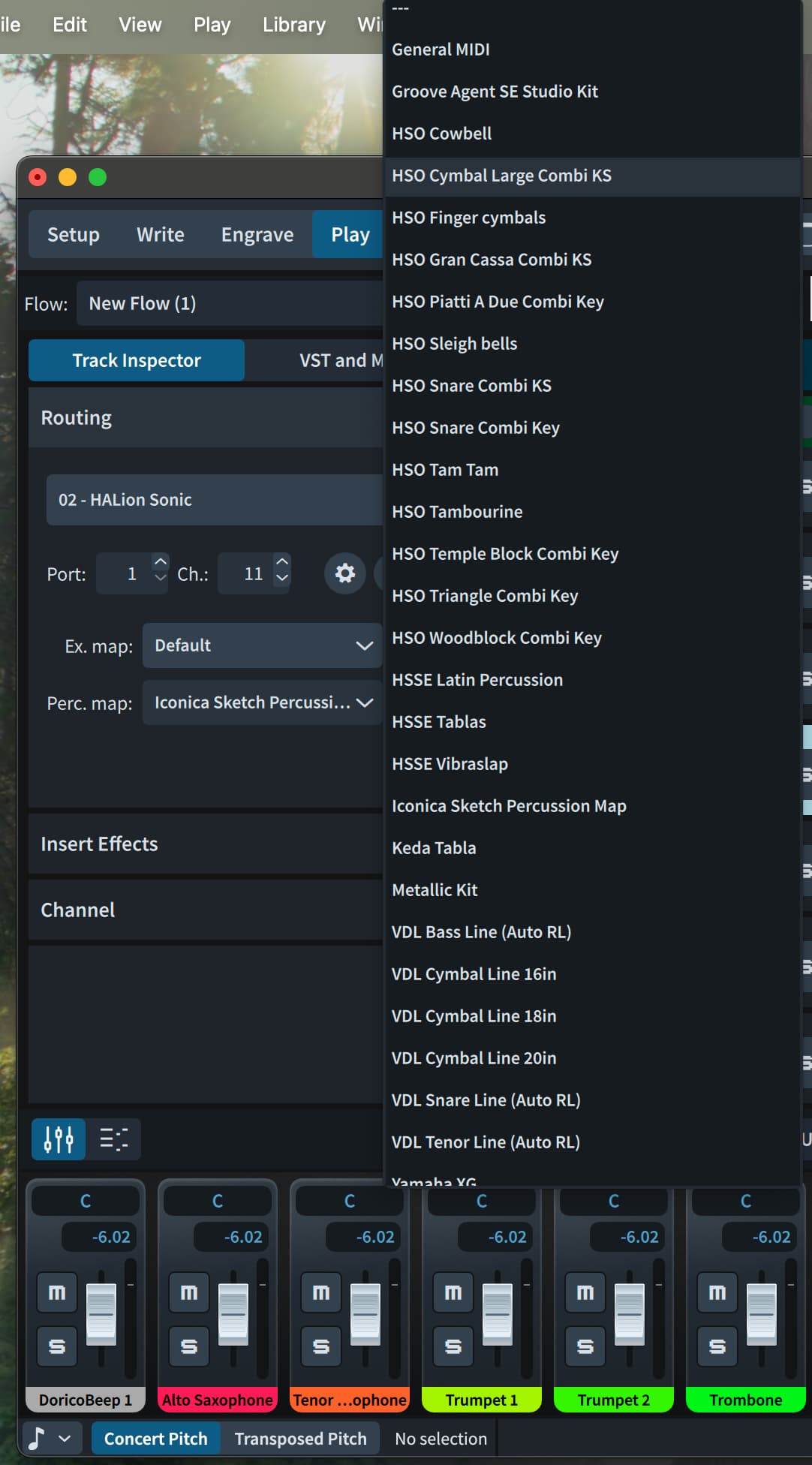The image size is (812, 1465).
Task: Click the Trumpet 2 volume fader
Action: 629,1313
